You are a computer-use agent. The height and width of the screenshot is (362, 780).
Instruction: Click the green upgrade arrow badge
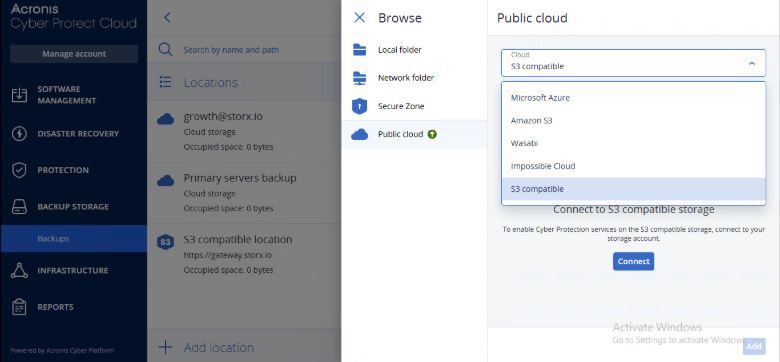[432, 134]
